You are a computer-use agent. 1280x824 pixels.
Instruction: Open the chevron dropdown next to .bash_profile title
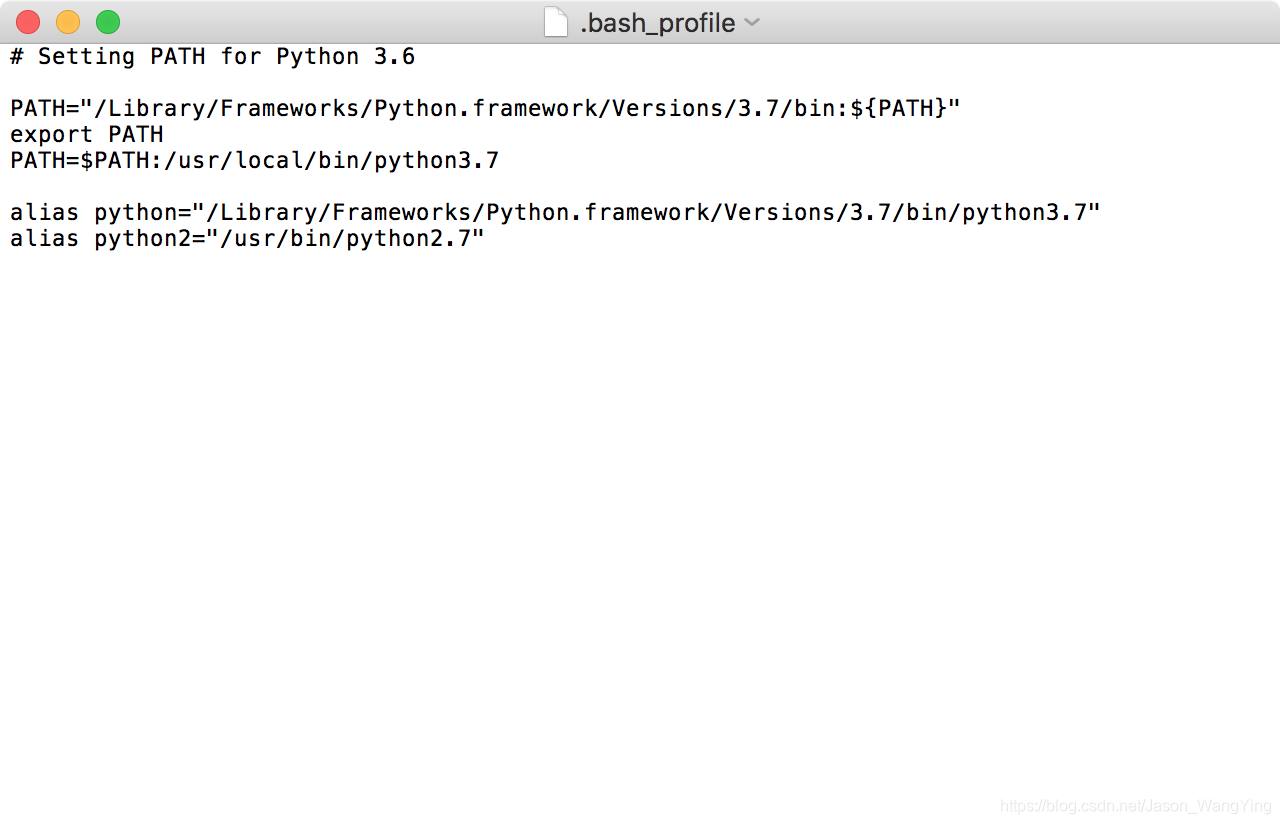click(751, 22)
